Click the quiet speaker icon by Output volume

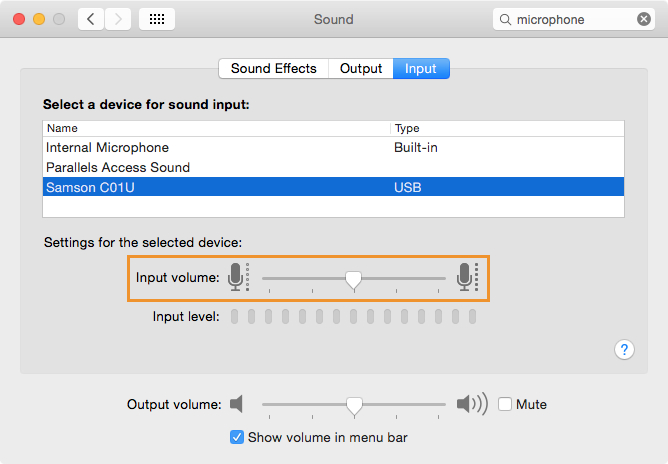[x=236, y=403]
